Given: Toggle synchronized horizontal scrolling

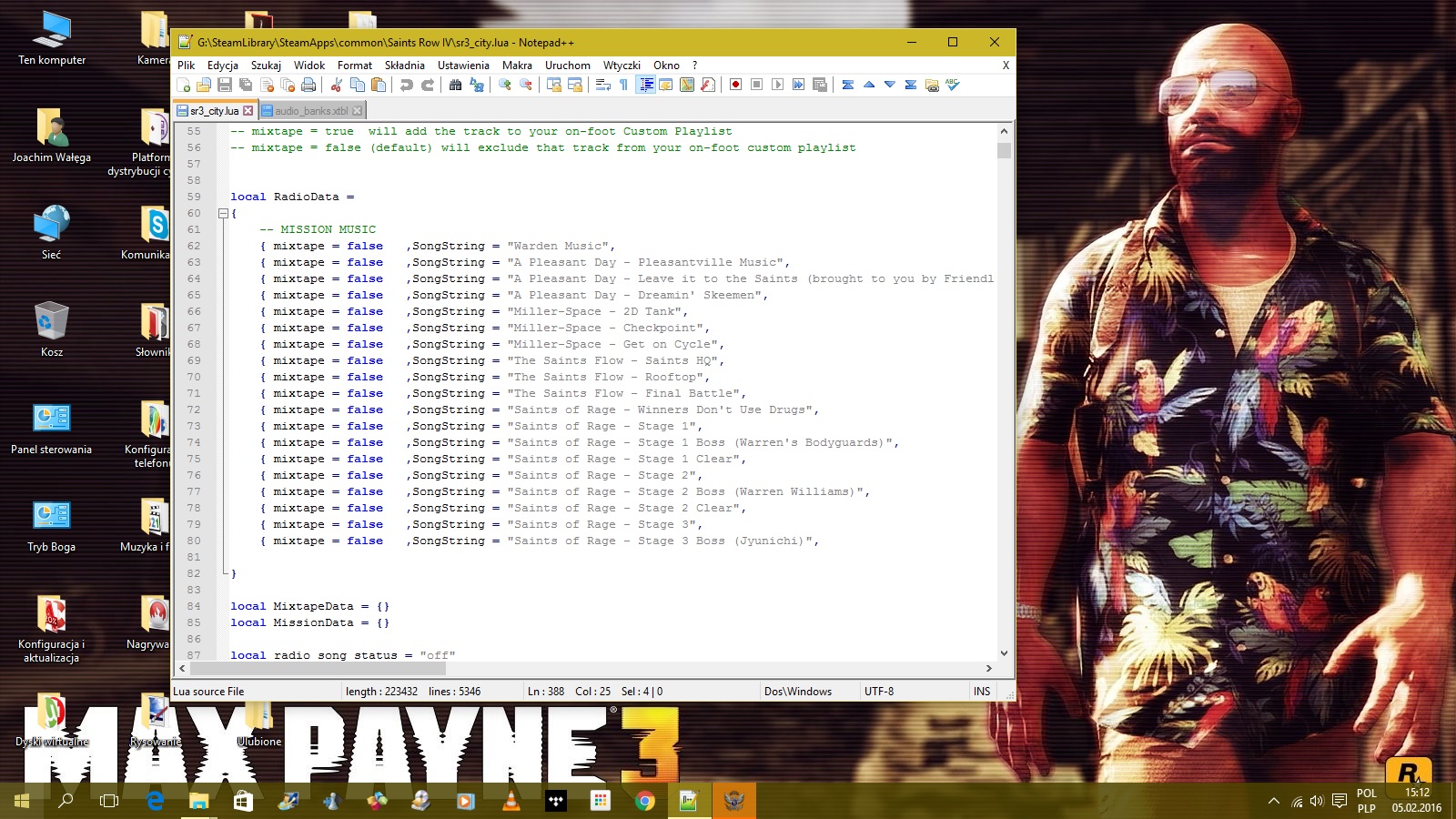Looking at the screenshot, I should pos(575,85).
